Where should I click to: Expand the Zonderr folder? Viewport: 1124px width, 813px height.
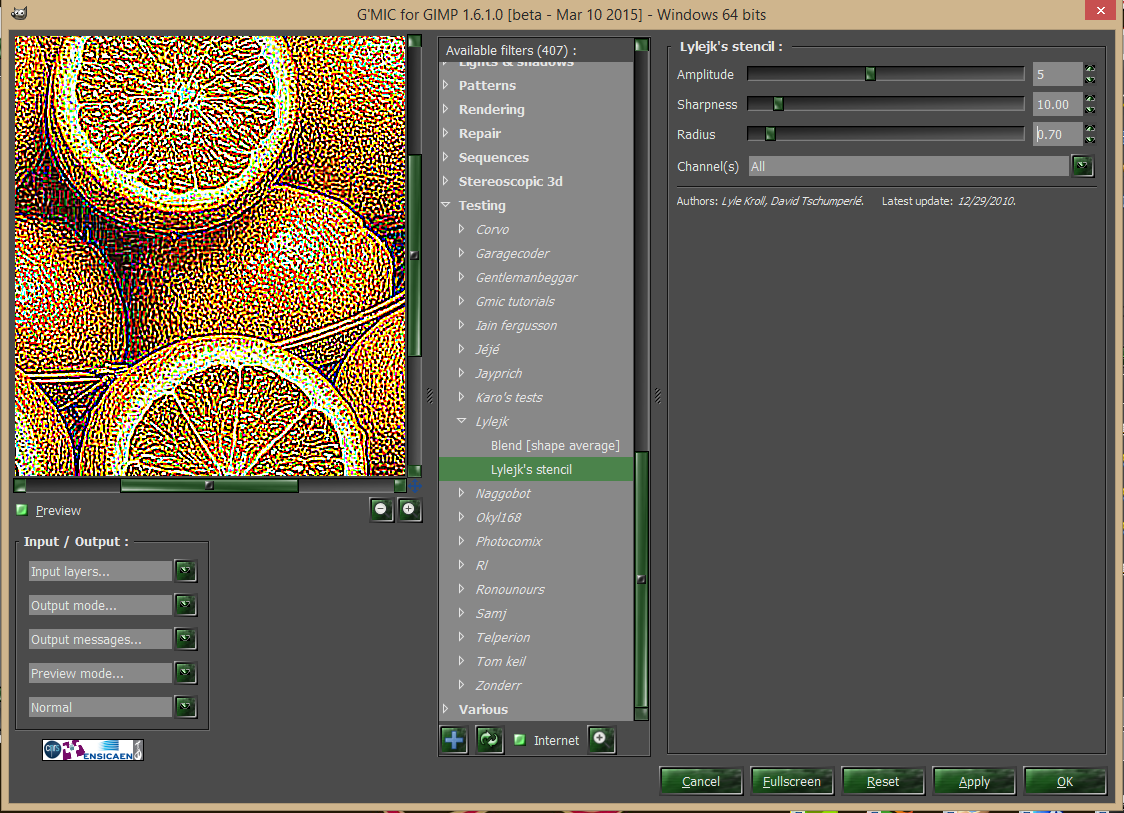(x=462, y=685)
